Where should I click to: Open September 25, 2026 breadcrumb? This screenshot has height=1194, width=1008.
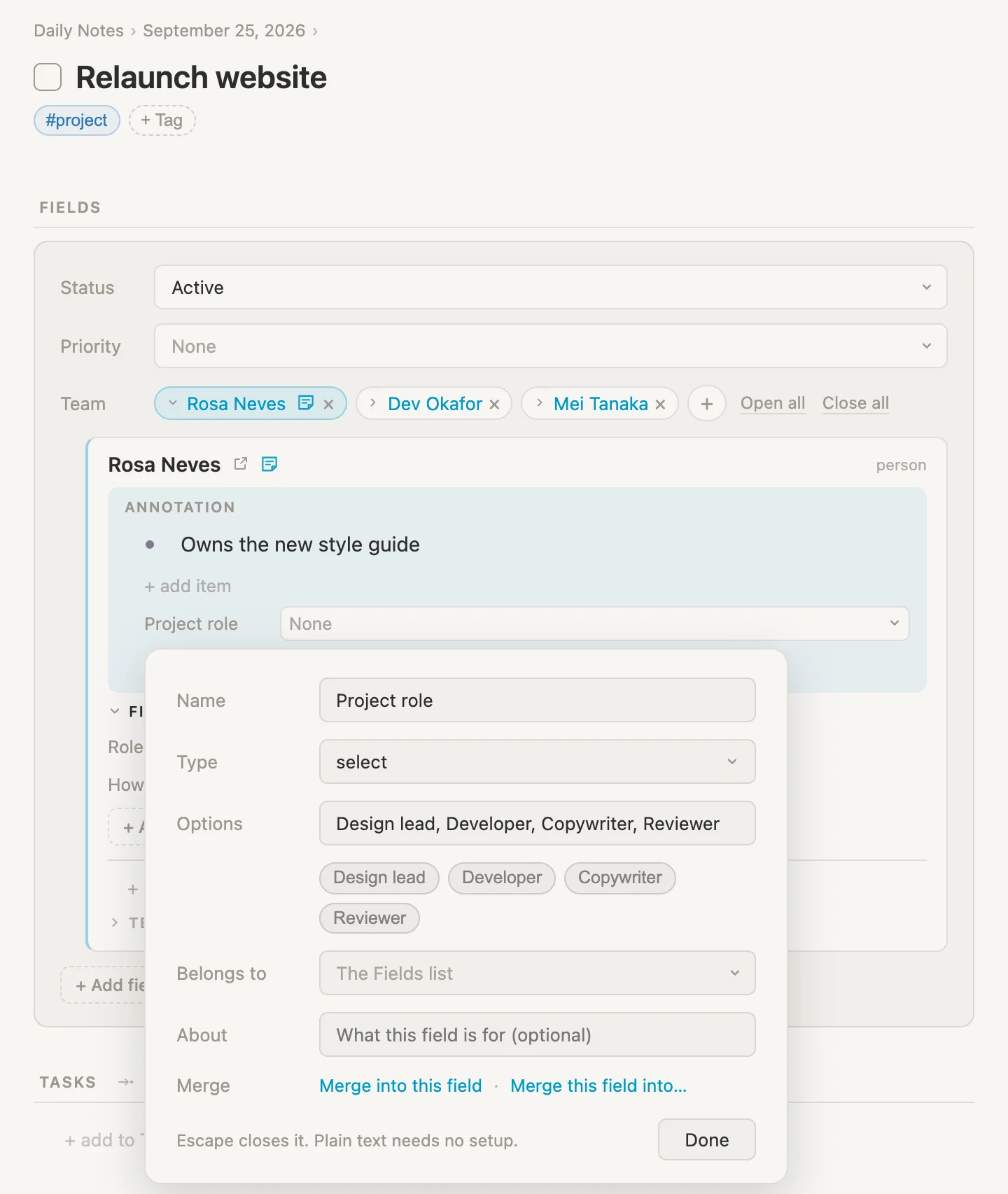pos(224,31)
